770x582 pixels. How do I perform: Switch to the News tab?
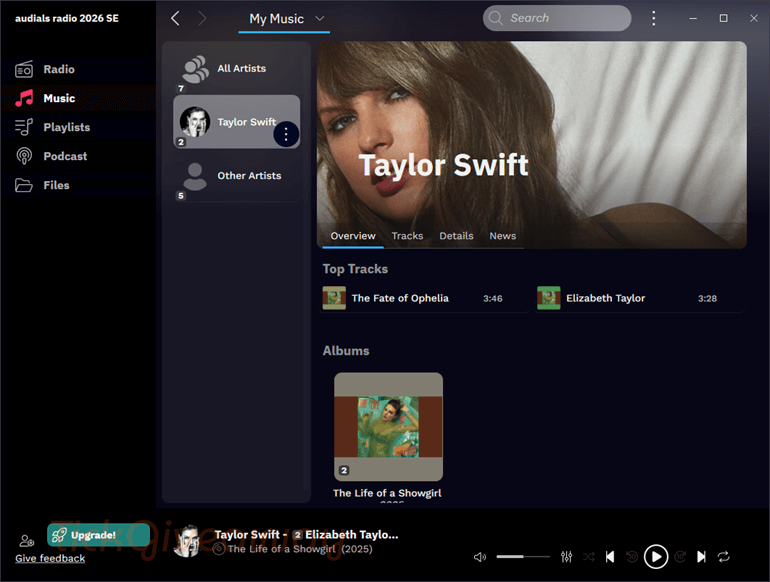pyautogui.click(x=502, y=236)
